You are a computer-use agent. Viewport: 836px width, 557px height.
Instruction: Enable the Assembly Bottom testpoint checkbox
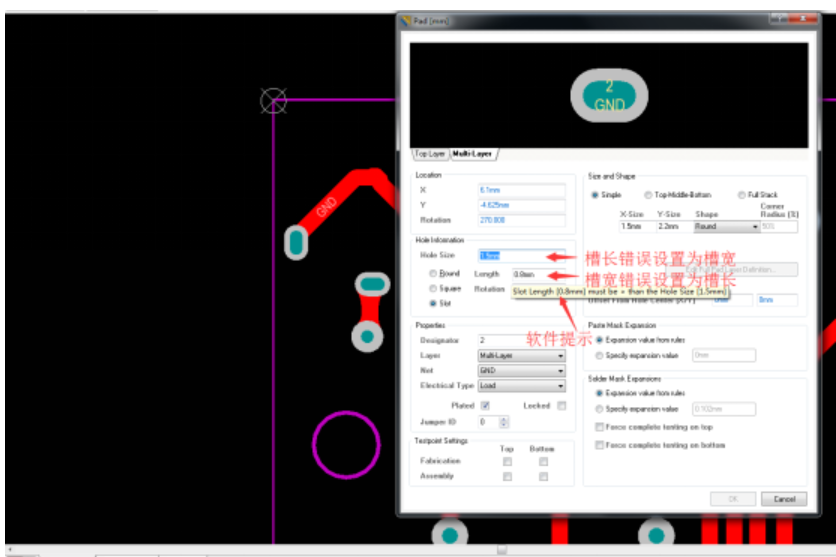pos(543,477)
